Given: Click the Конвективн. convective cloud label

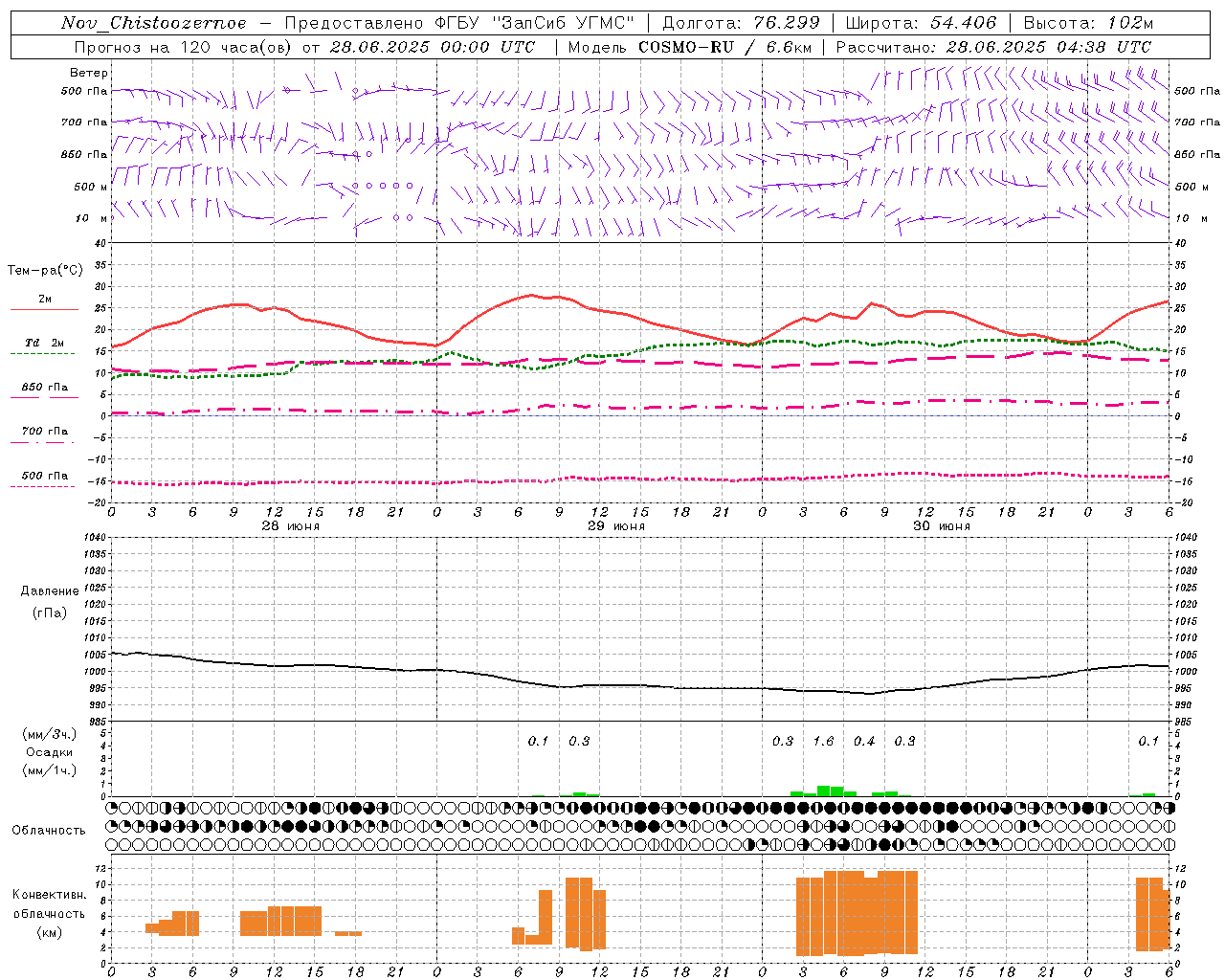Looking at the screenshot, I should pos(50,895).
